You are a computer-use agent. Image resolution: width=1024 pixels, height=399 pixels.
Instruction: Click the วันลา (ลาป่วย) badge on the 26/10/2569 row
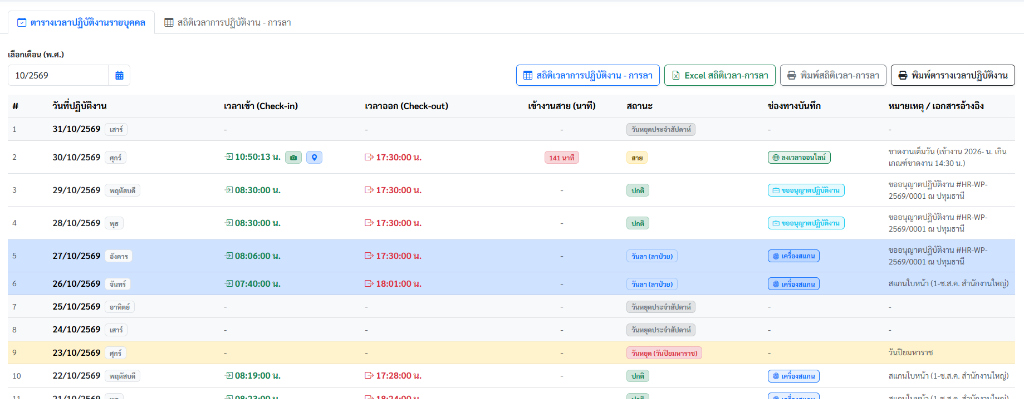point(652,284)
